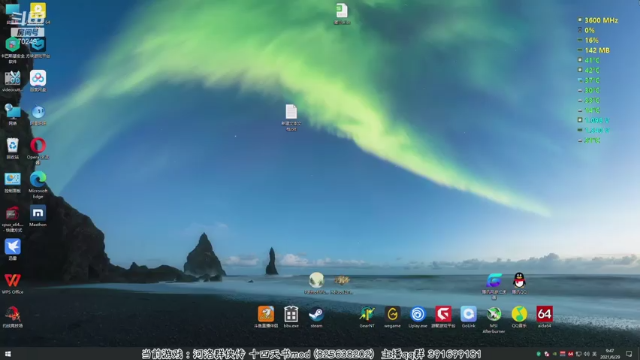Click the green shield tray icon

(x=538, y=353)
